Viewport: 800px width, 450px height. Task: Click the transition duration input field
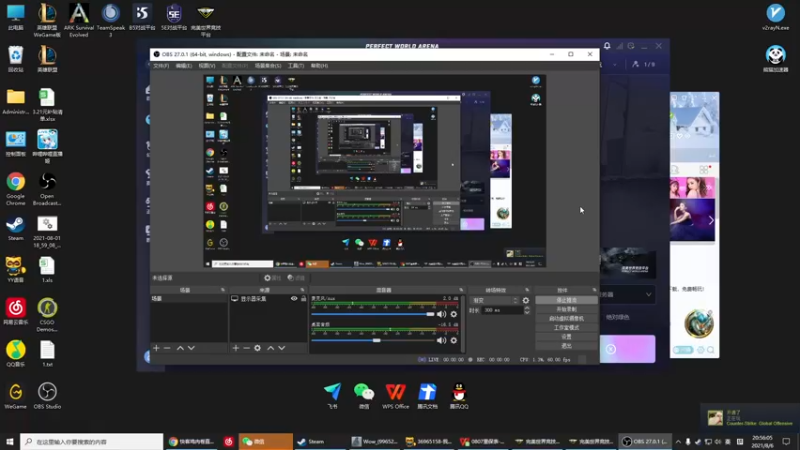coord(502,310)
